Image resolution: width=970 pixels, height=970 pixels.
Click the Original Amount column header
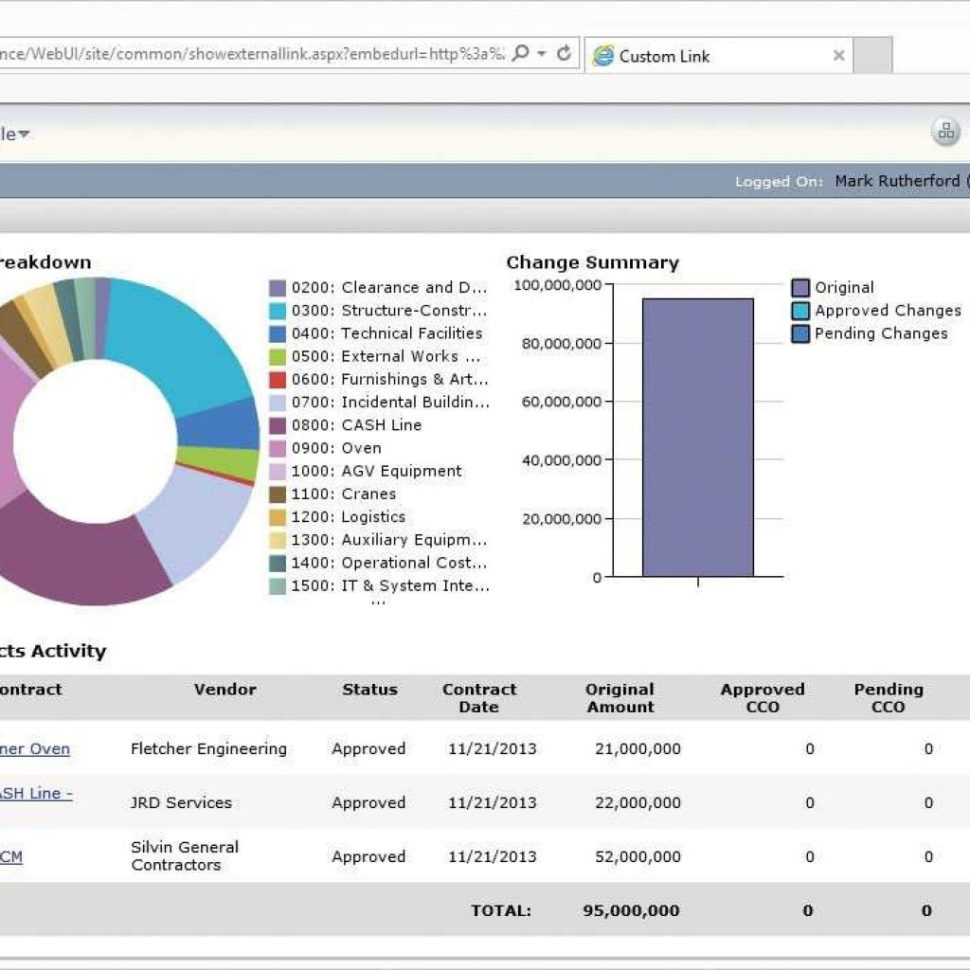[619, 698]
